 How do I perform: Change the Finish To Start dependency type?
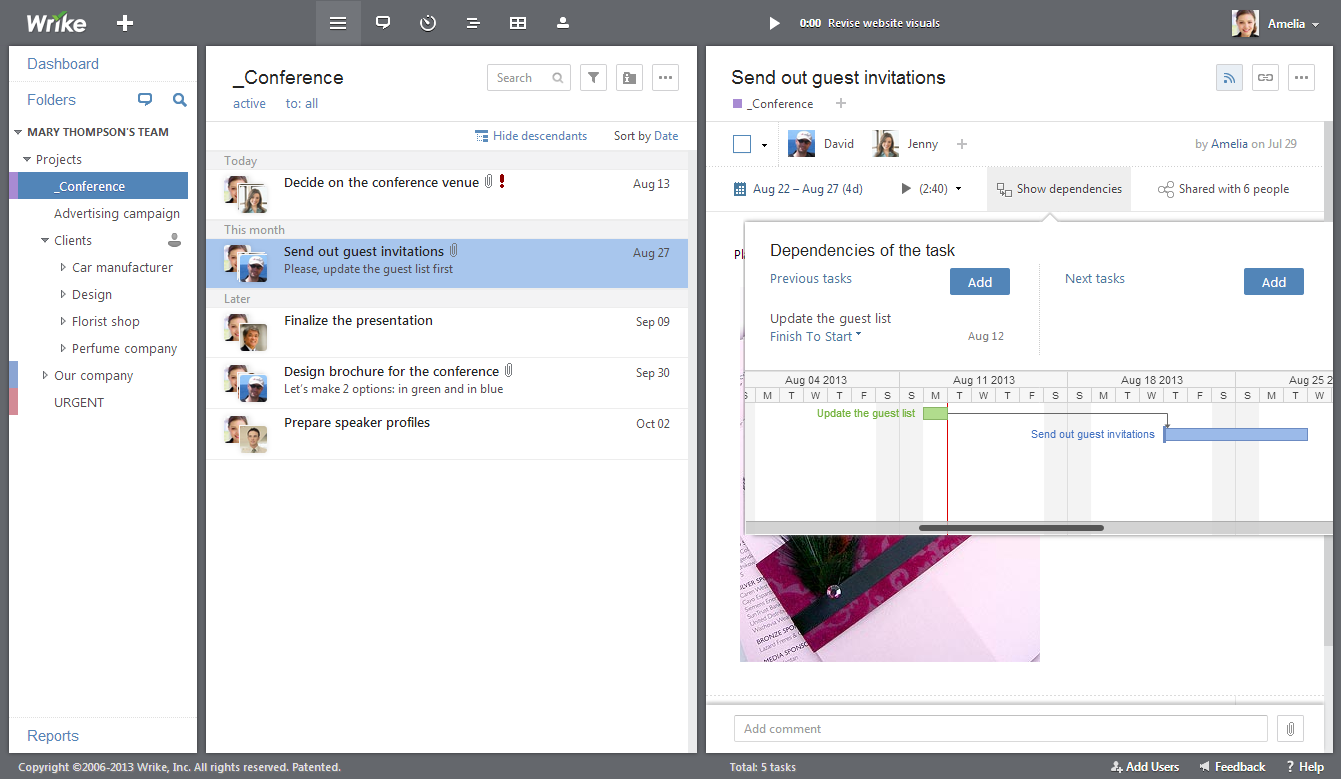(815, 337)
